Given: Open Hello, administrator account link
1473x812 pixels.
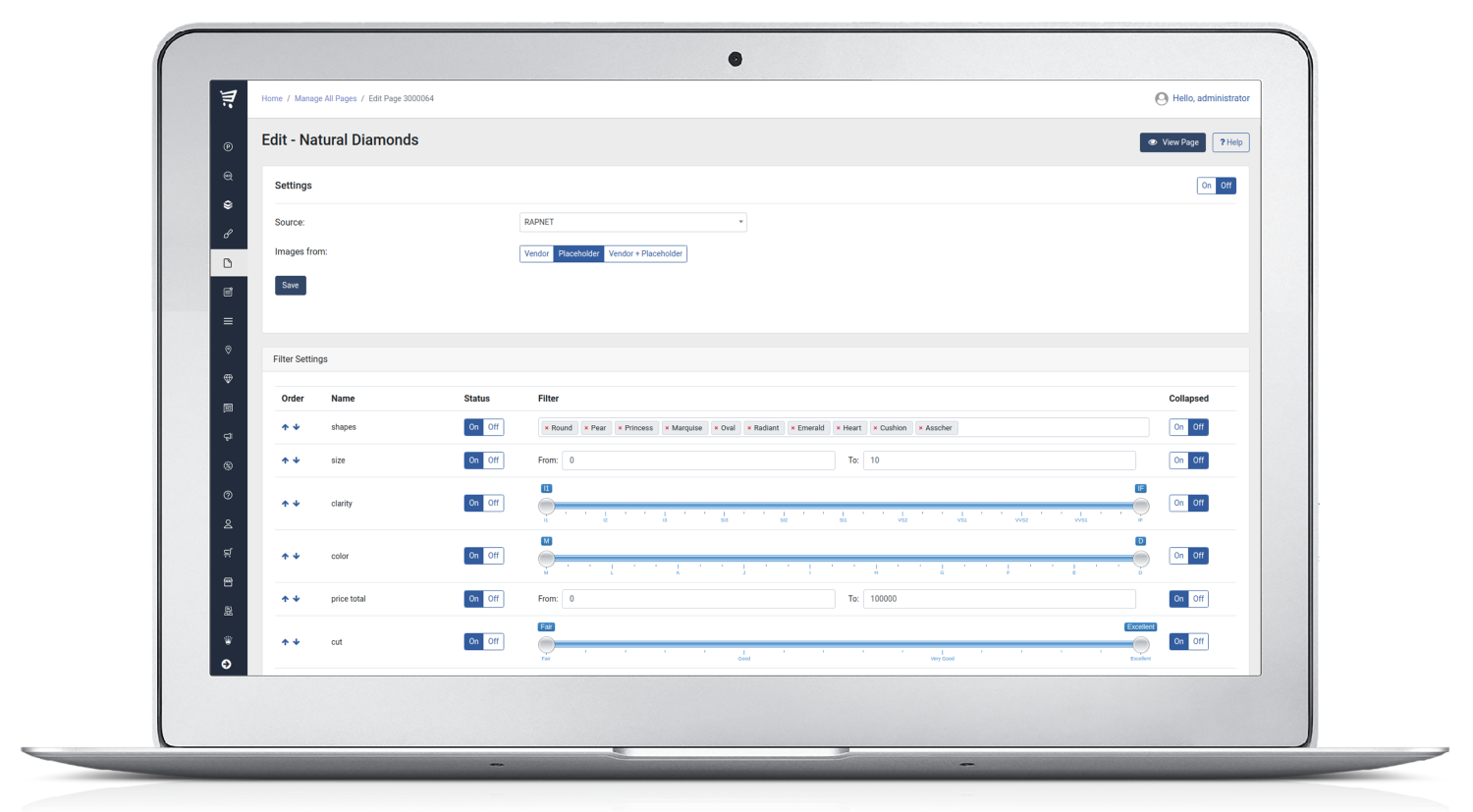Looking at the screenshot, I should [1202, 98].
